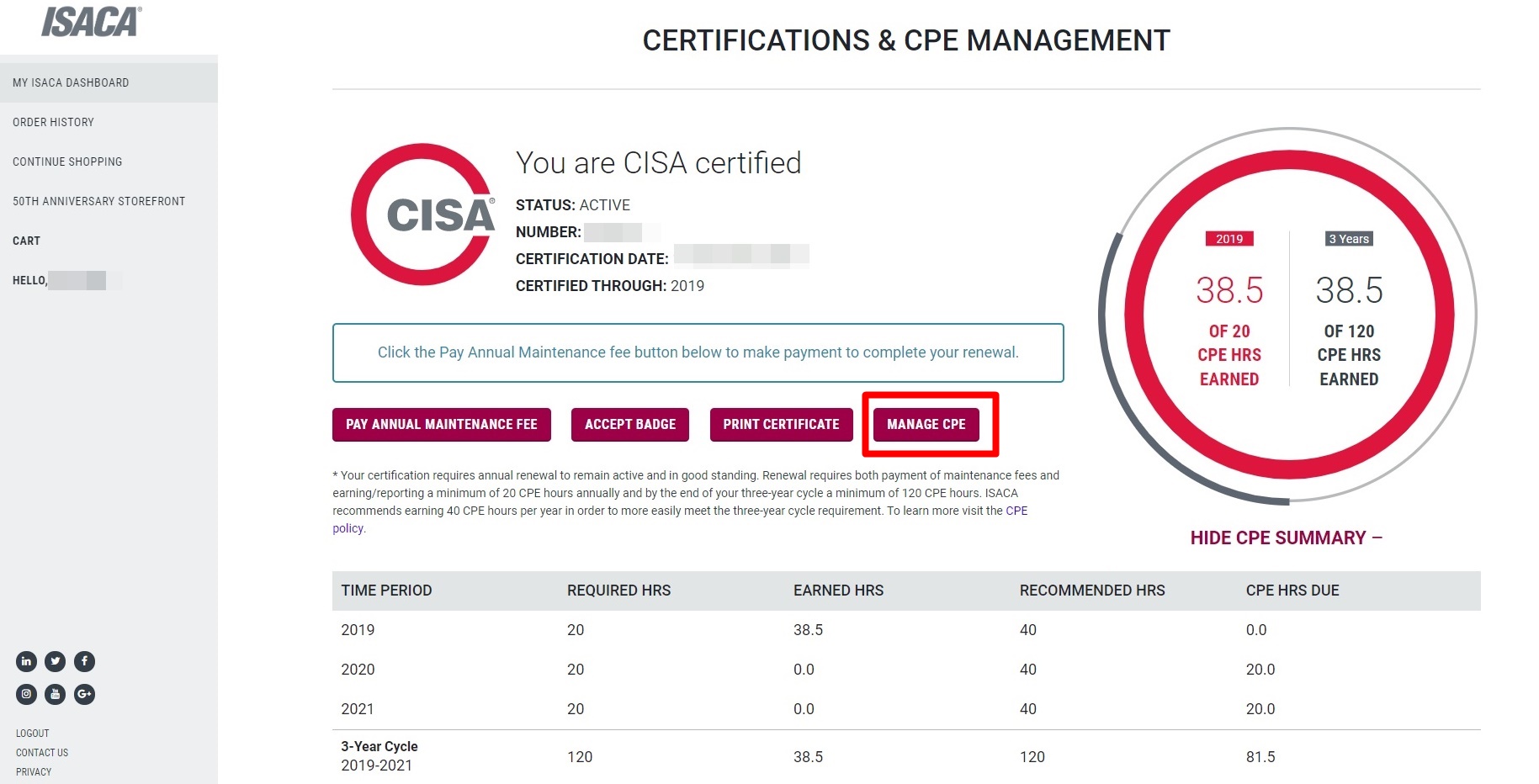Open the YouTube channel icon
The width and height of the screenshot is (1539, 784).
pos(56,694)
